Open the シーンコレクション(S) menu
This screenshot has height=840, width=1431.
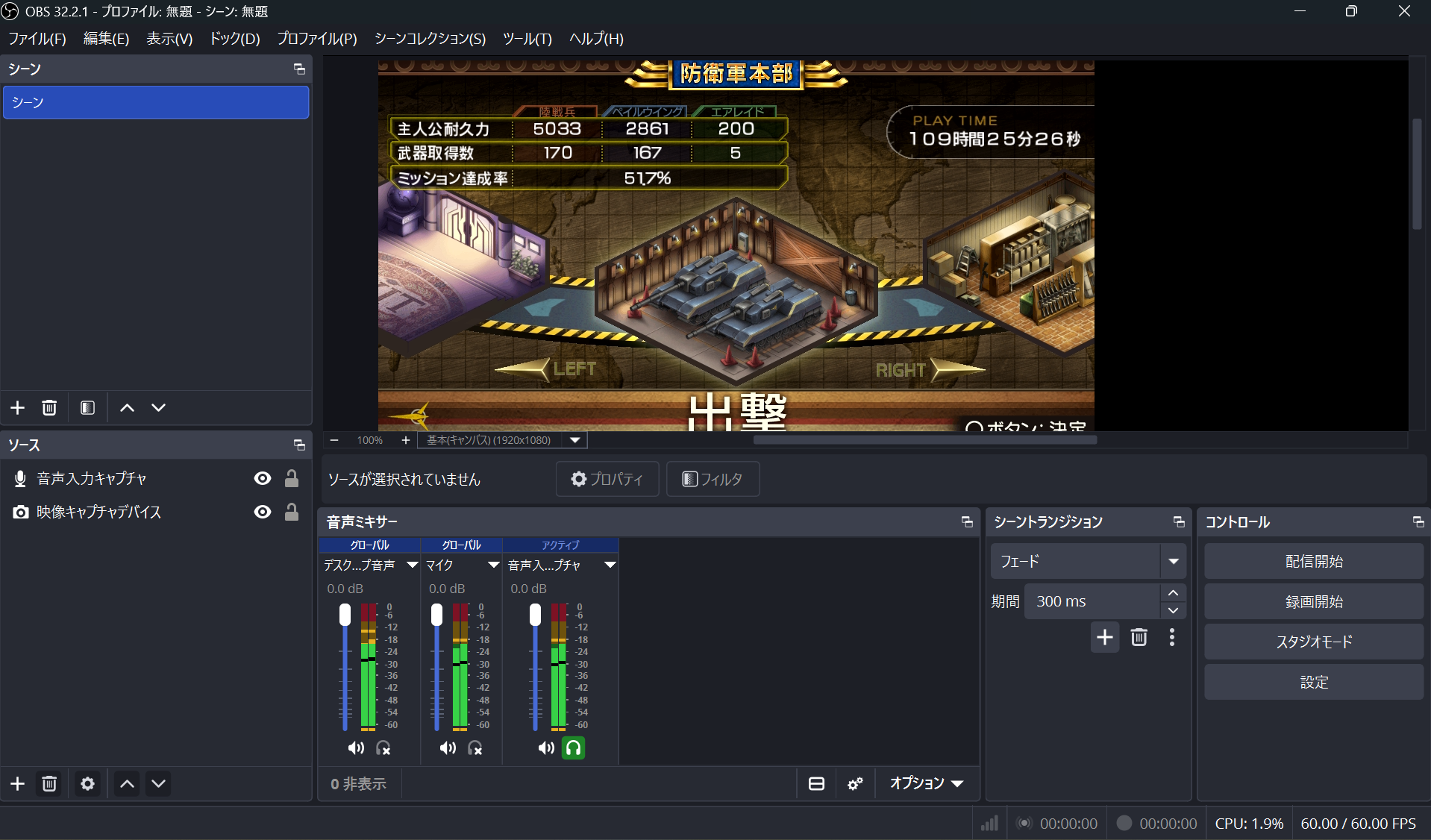click(430, 39)
